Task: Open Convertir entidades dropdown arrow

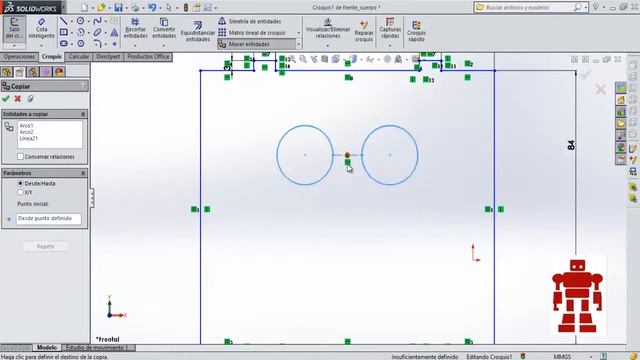Action: (x=164, y=45)
